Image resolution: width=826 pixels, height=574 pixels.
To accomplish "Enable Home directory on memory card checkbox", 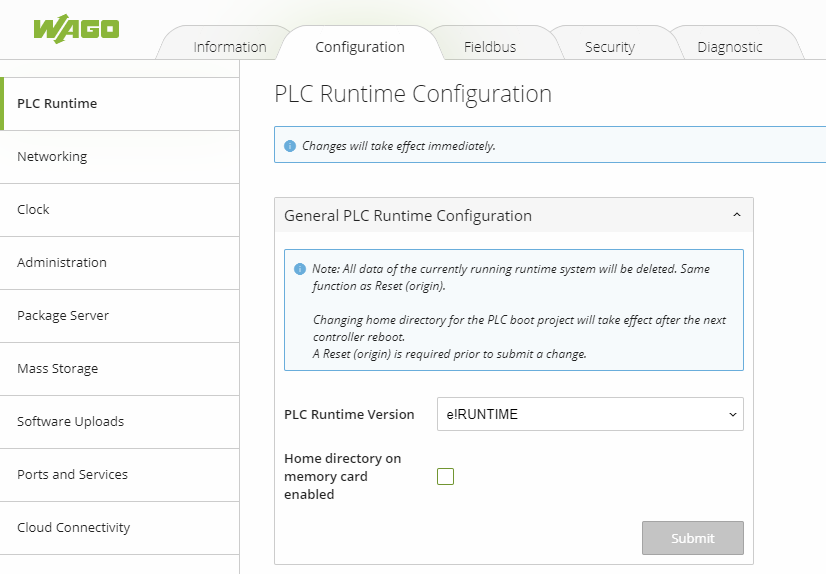I will 446,477.
